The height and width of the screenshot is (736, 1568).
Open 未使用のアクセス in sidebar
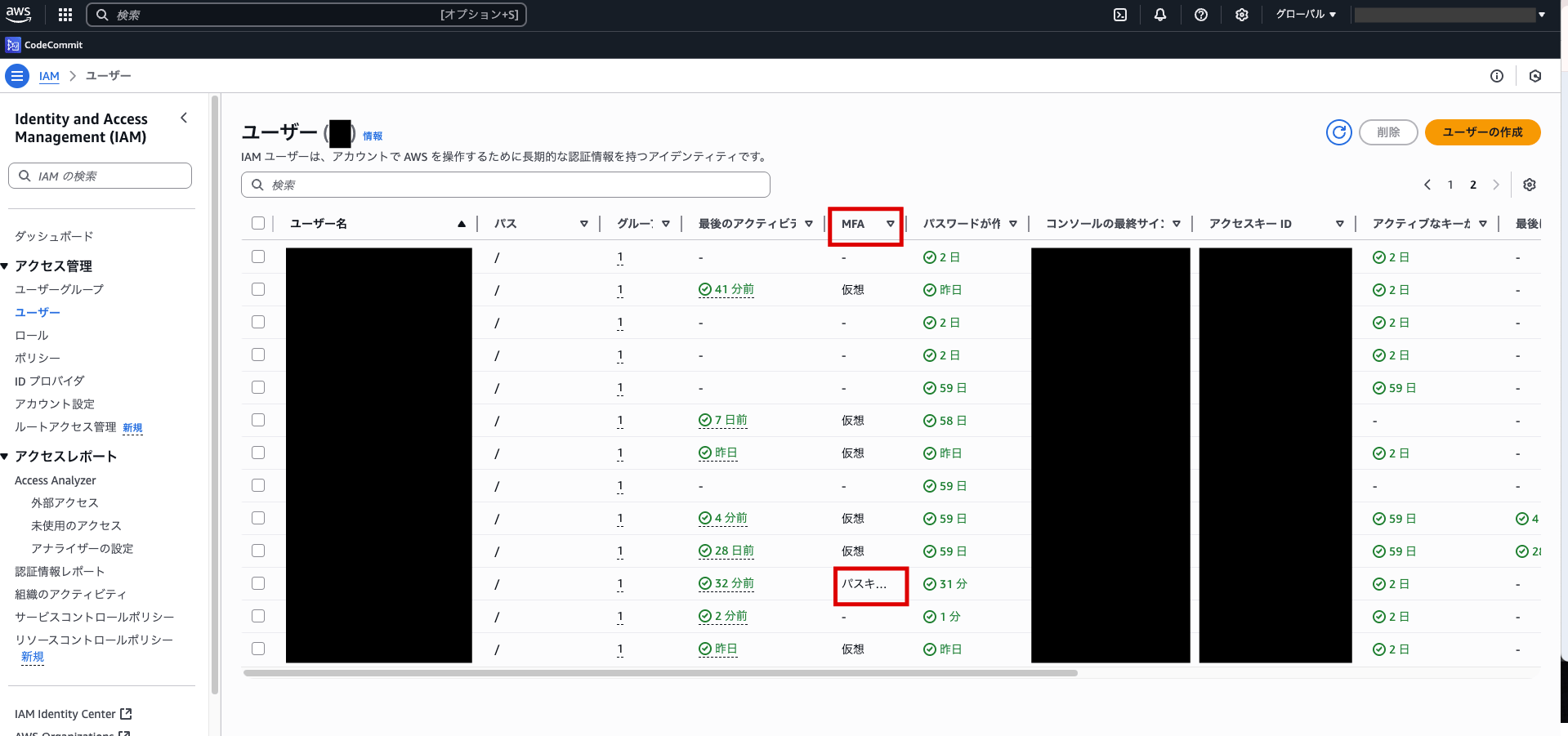pos(76,525)
